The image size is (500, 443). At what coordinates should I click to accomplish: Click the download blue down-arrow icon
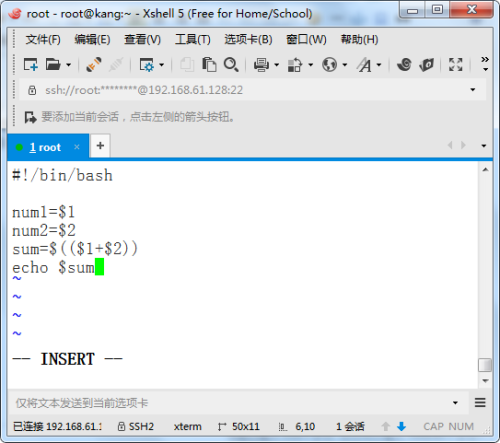[402, 426]
